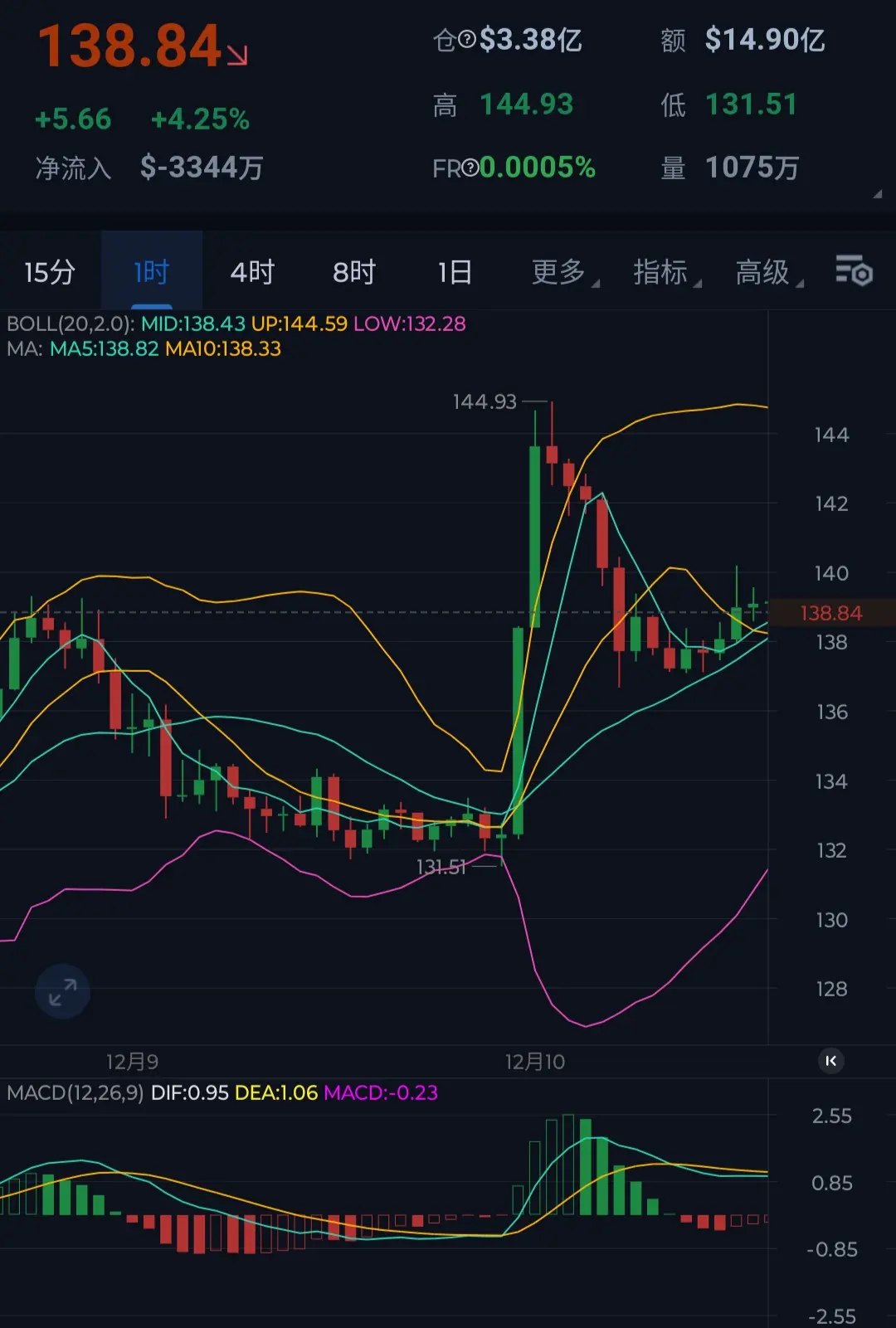Open the 指标 indicators dropdown
The height and width of the screenshot is (1328, 896).
(667, 271)
